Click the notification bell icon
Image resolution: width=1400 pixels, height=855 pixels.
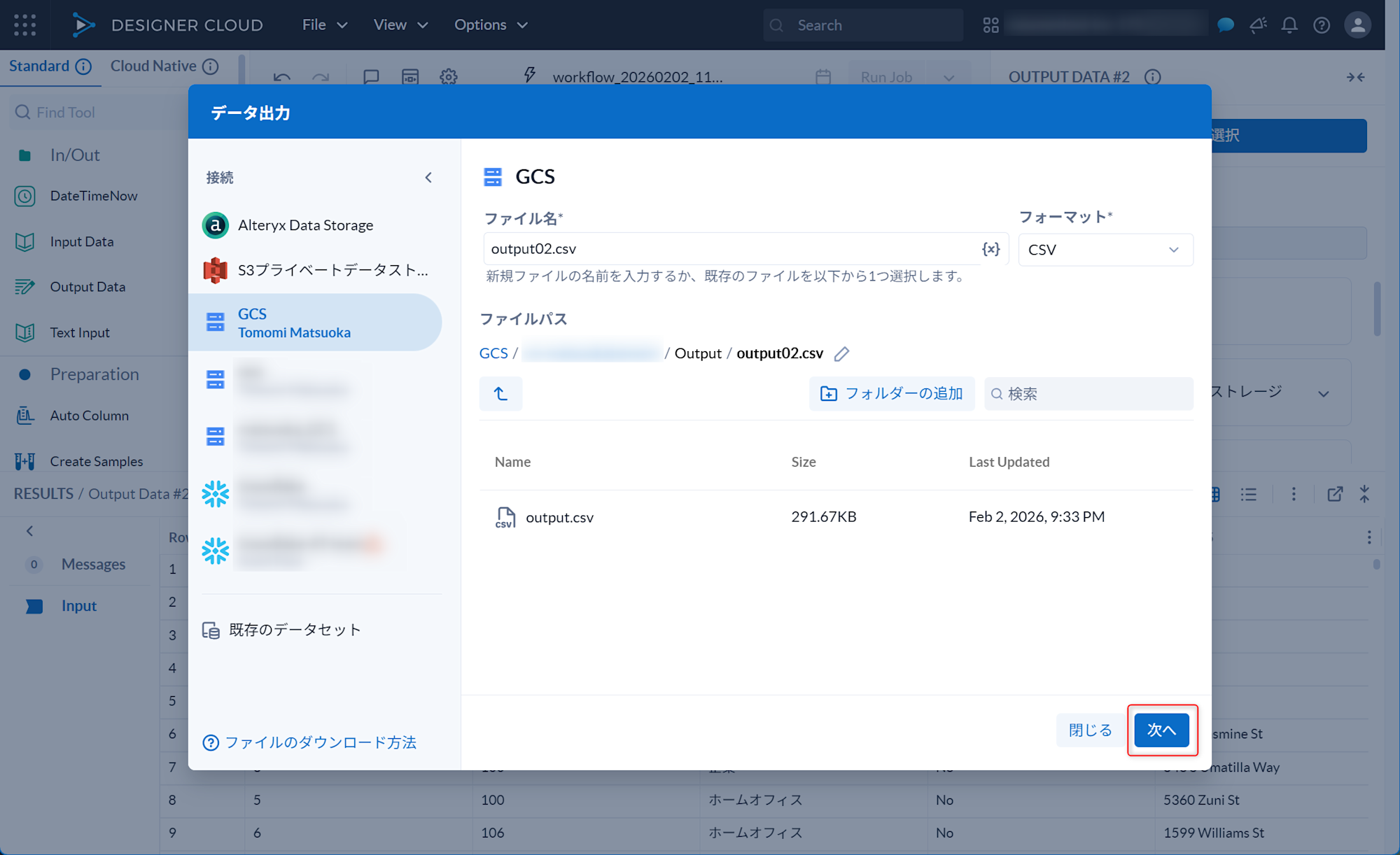(x=1289, y=24)
